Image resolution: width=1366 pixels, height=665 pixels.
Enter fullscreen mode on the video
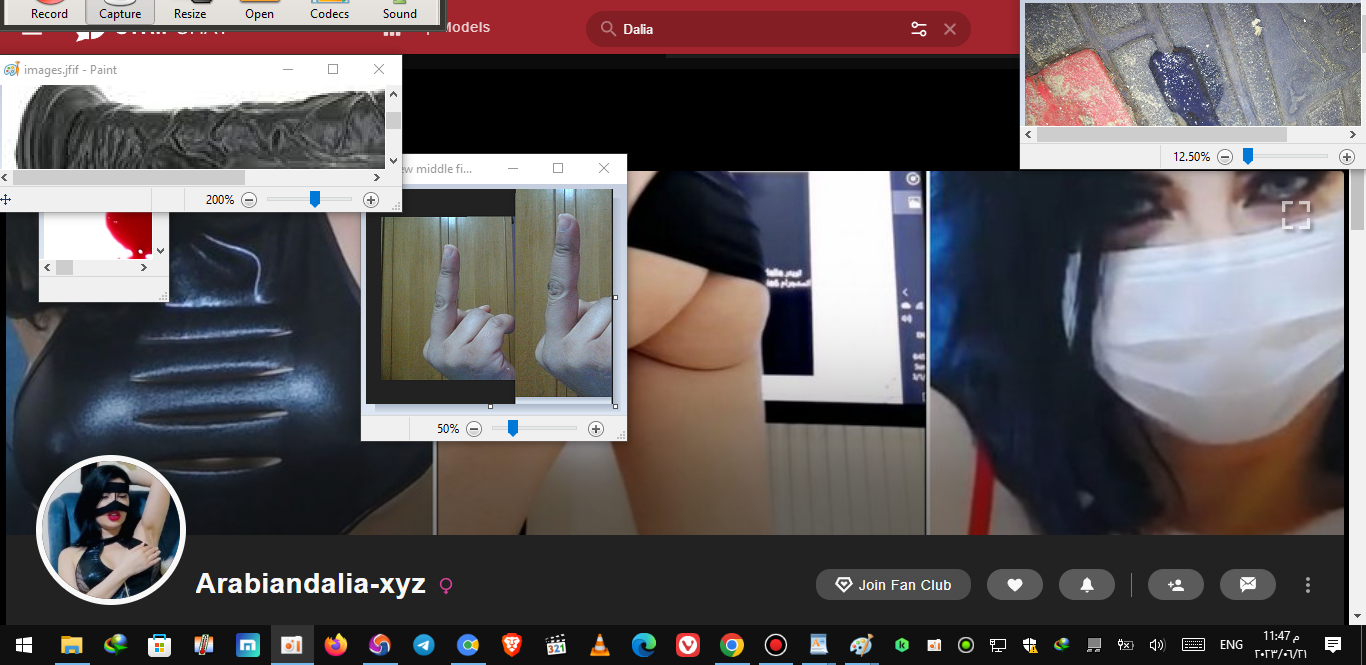(1295, 215)
